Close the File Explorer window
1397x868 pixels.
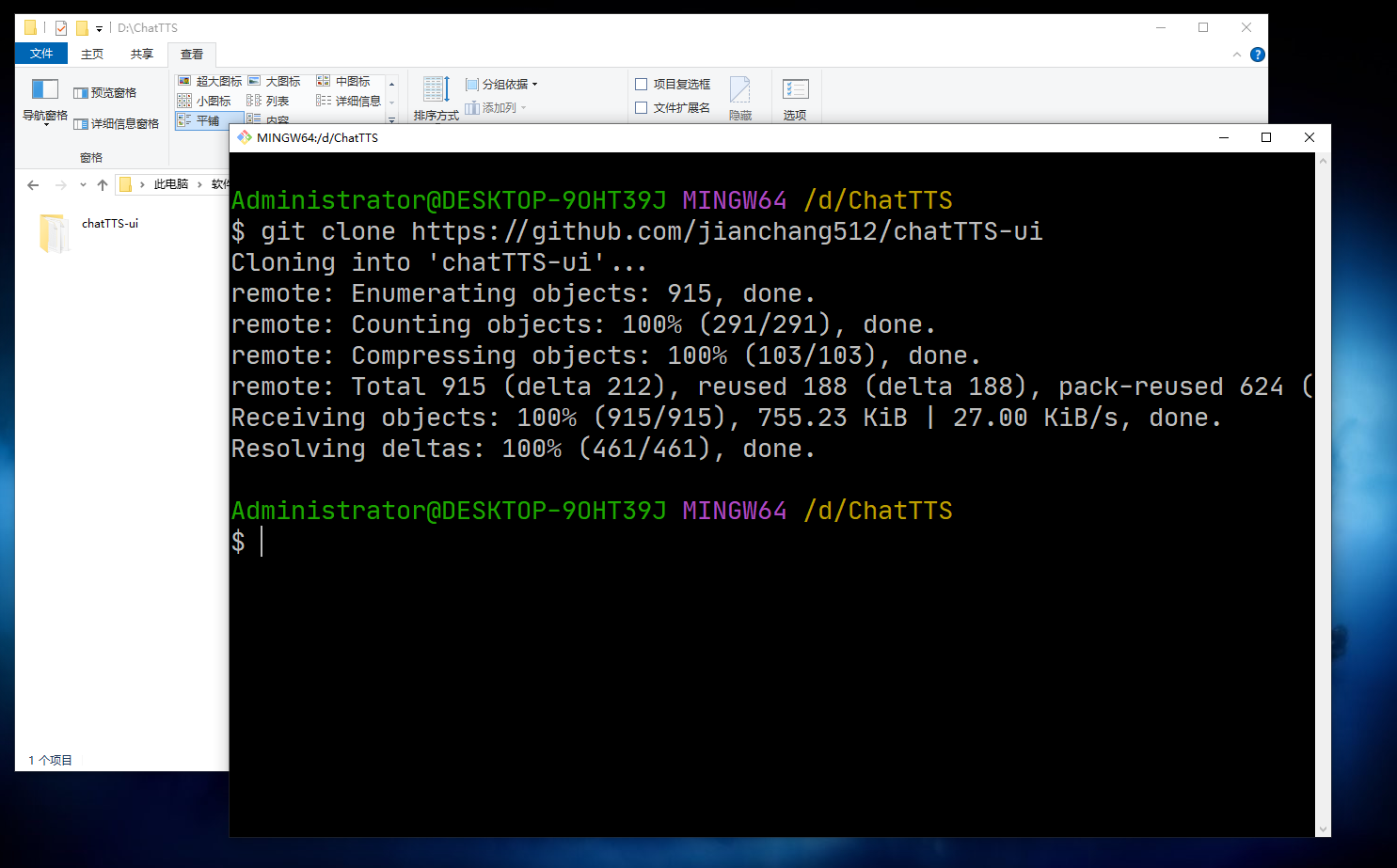[x=1246, y=27]
